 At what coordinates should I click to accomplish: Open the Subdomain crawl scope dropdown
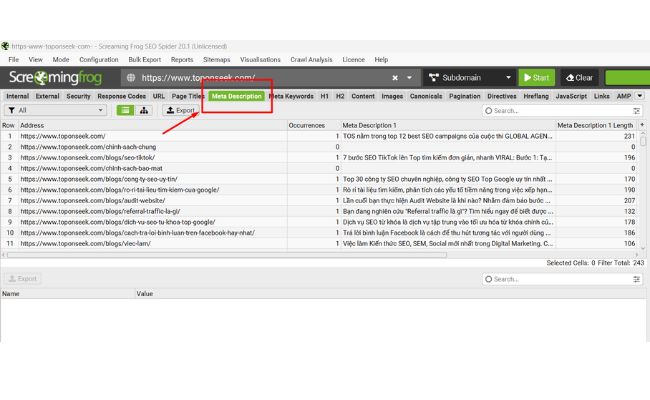[x=469, y=77]
